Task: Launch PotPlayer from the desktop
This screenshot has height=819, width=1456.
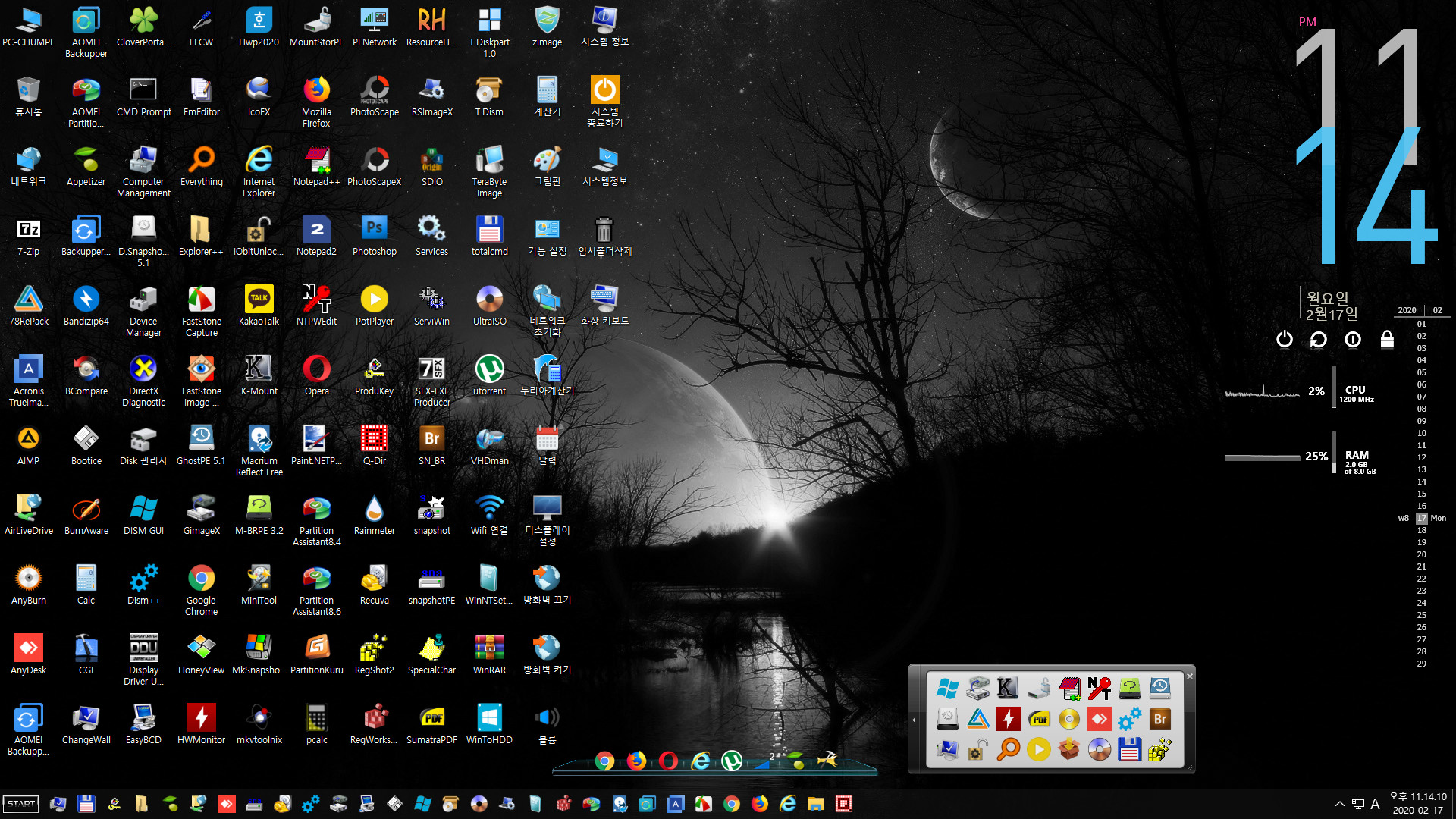Action: (374, 306)
